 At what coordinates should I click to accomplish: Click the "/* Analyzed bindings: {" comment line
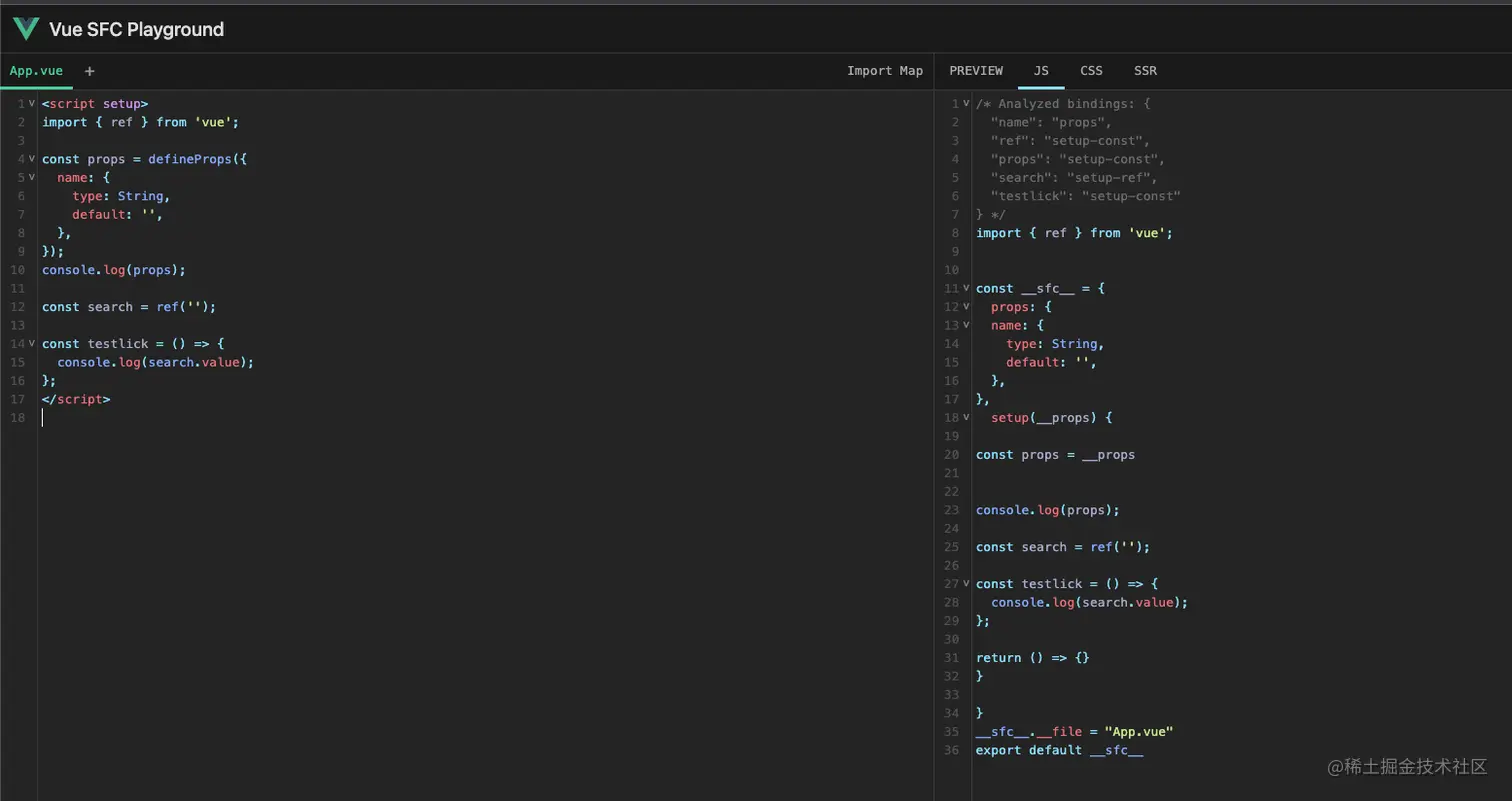(1064, 103)
